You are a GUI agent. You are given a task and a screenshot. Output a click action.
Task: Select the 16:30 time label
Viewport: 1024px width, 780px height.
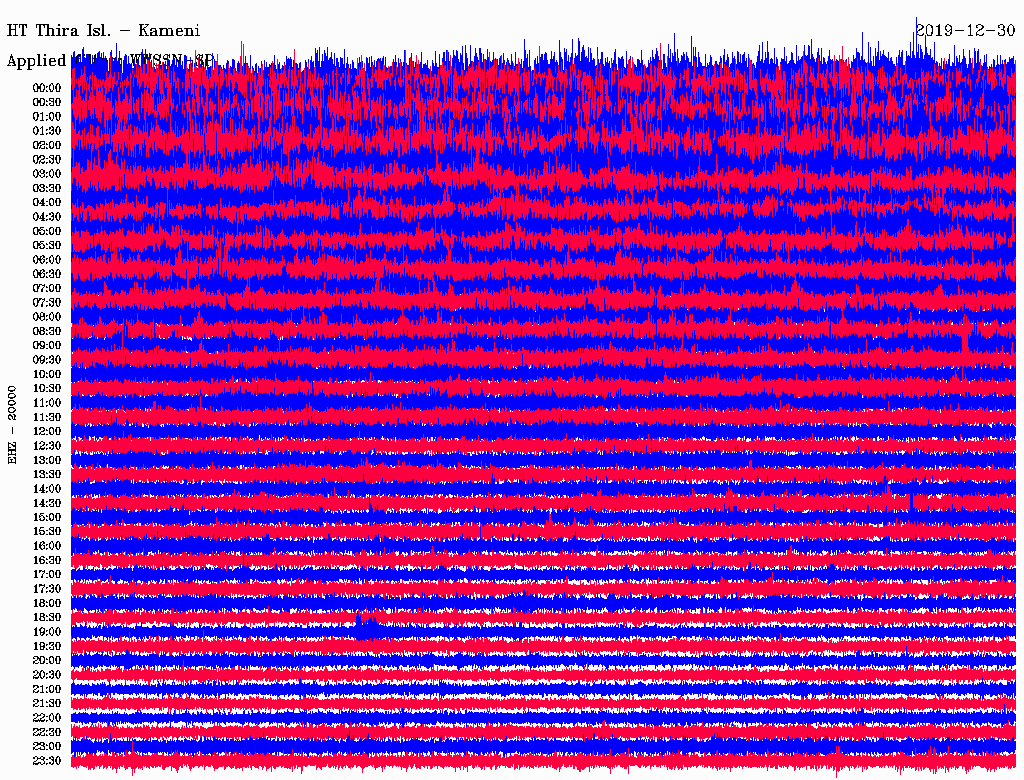pos(46,561)
